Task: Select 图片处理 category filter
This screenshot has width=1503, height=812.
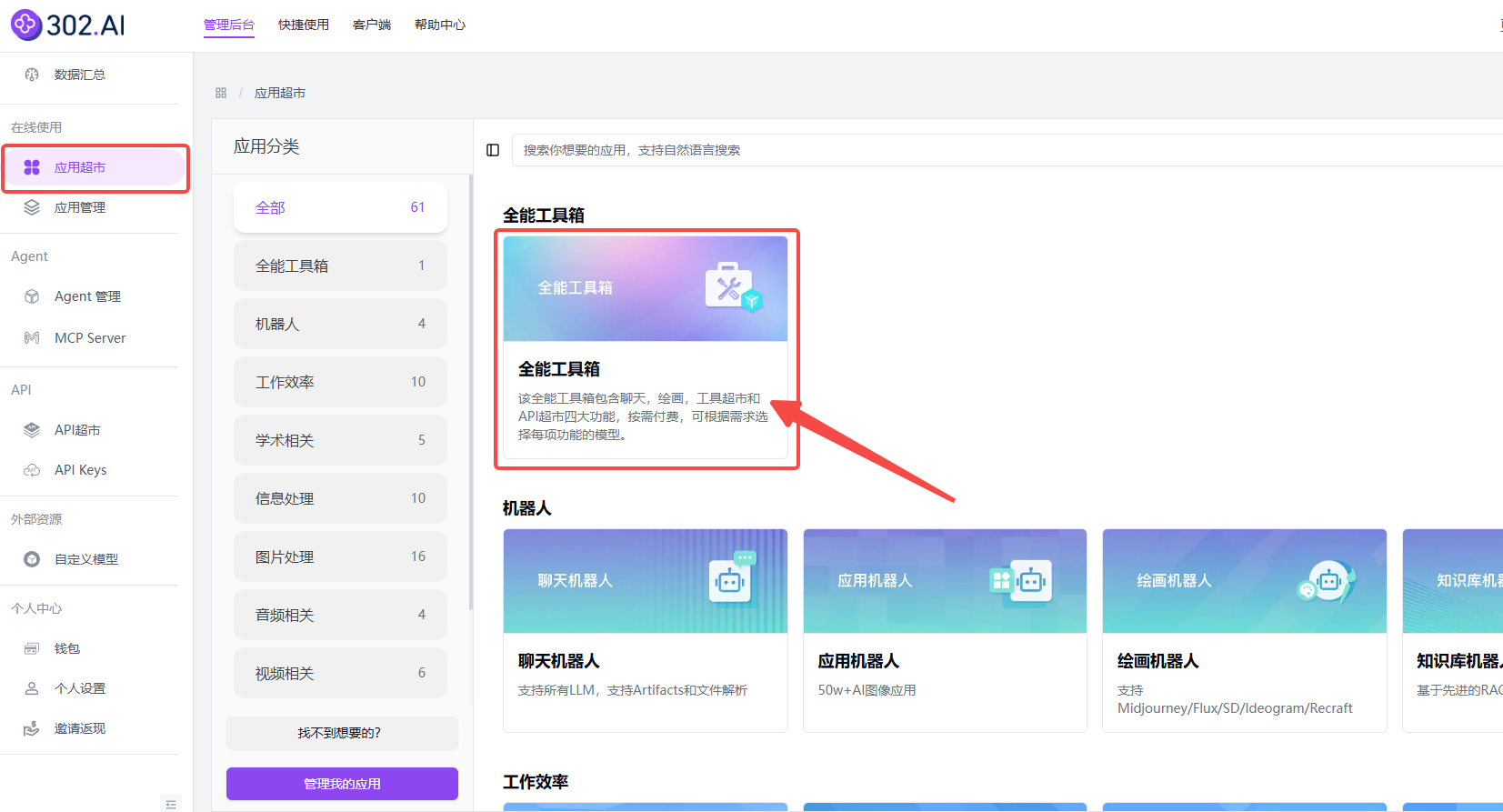Action: pos(340,556)
